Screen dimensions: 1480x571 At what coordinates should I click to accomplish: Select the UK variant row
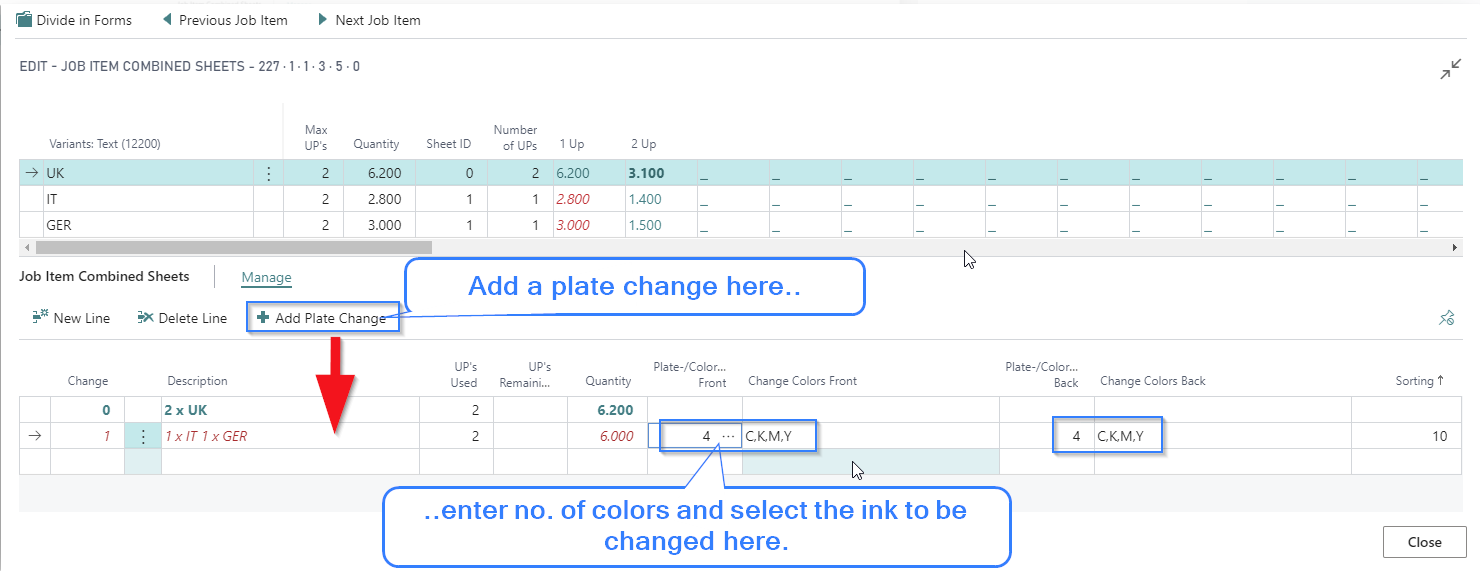click(740, 173)
